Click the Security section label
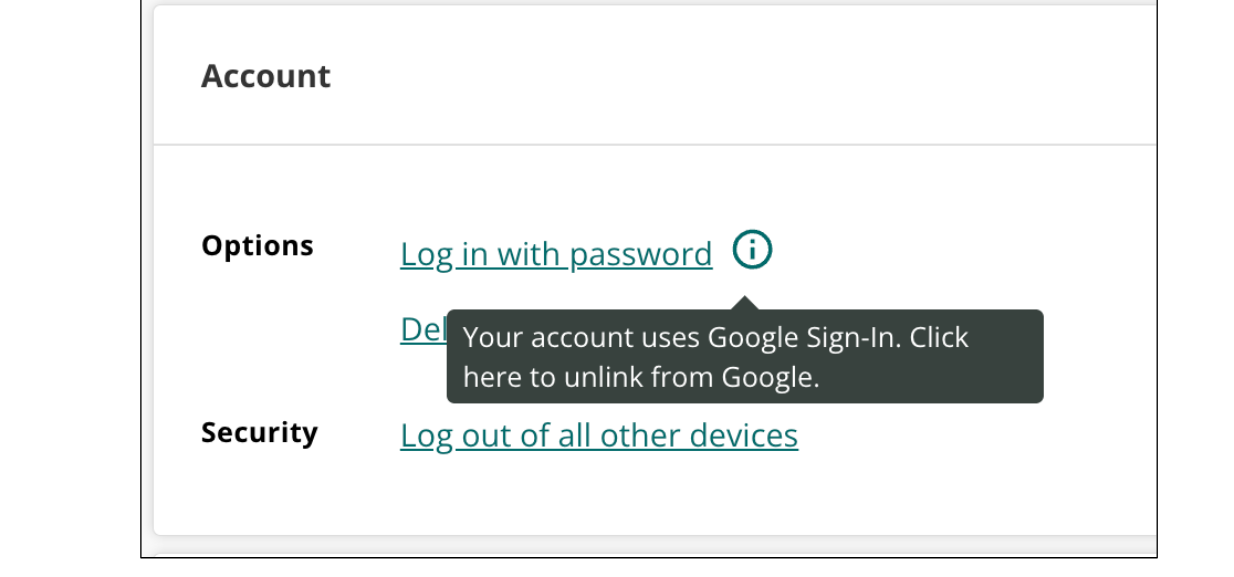The image size is (1234, 577). 260,432
